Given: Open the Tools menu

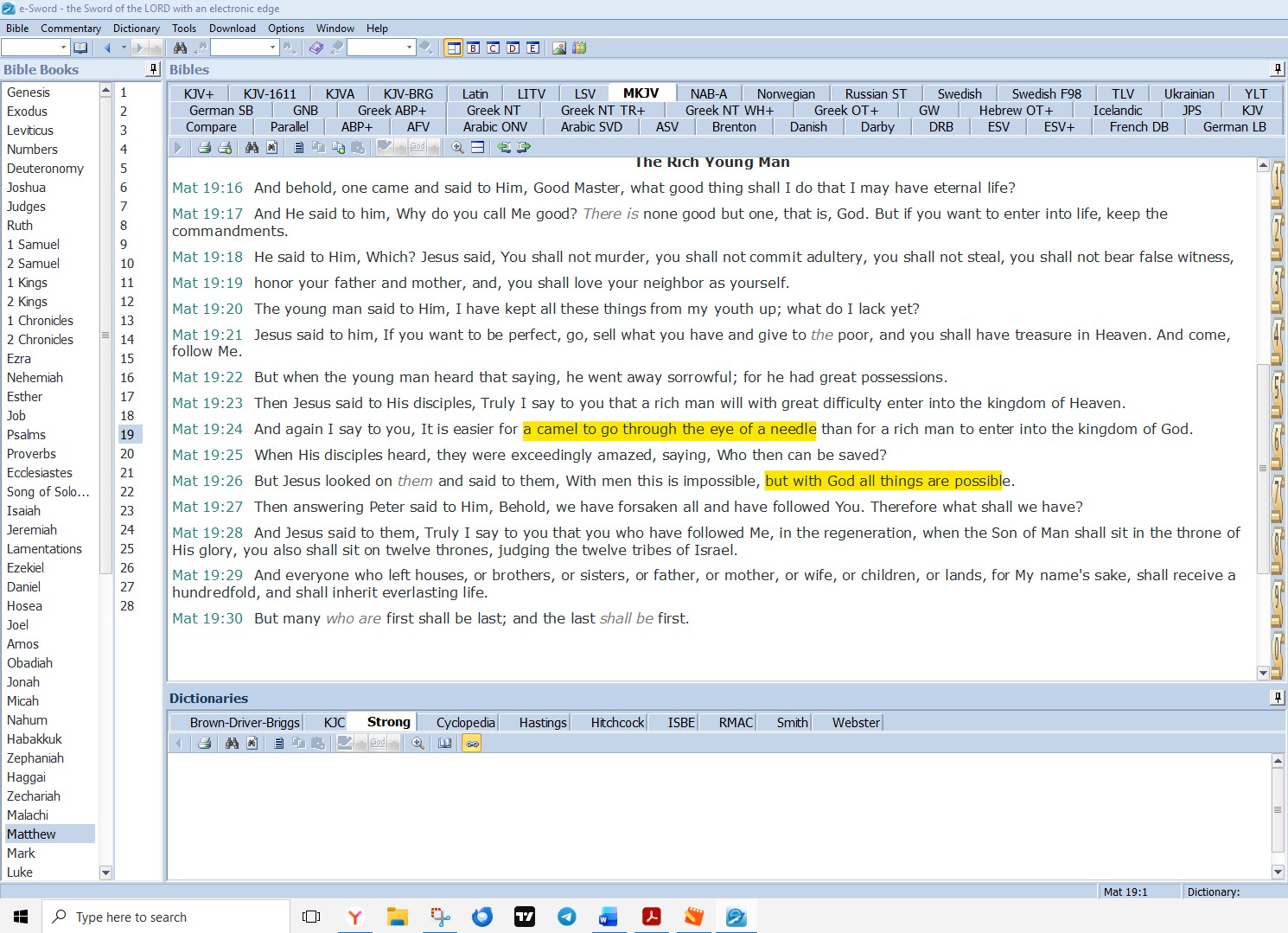Looking at the screenshot, I should [x=184, y=29].
